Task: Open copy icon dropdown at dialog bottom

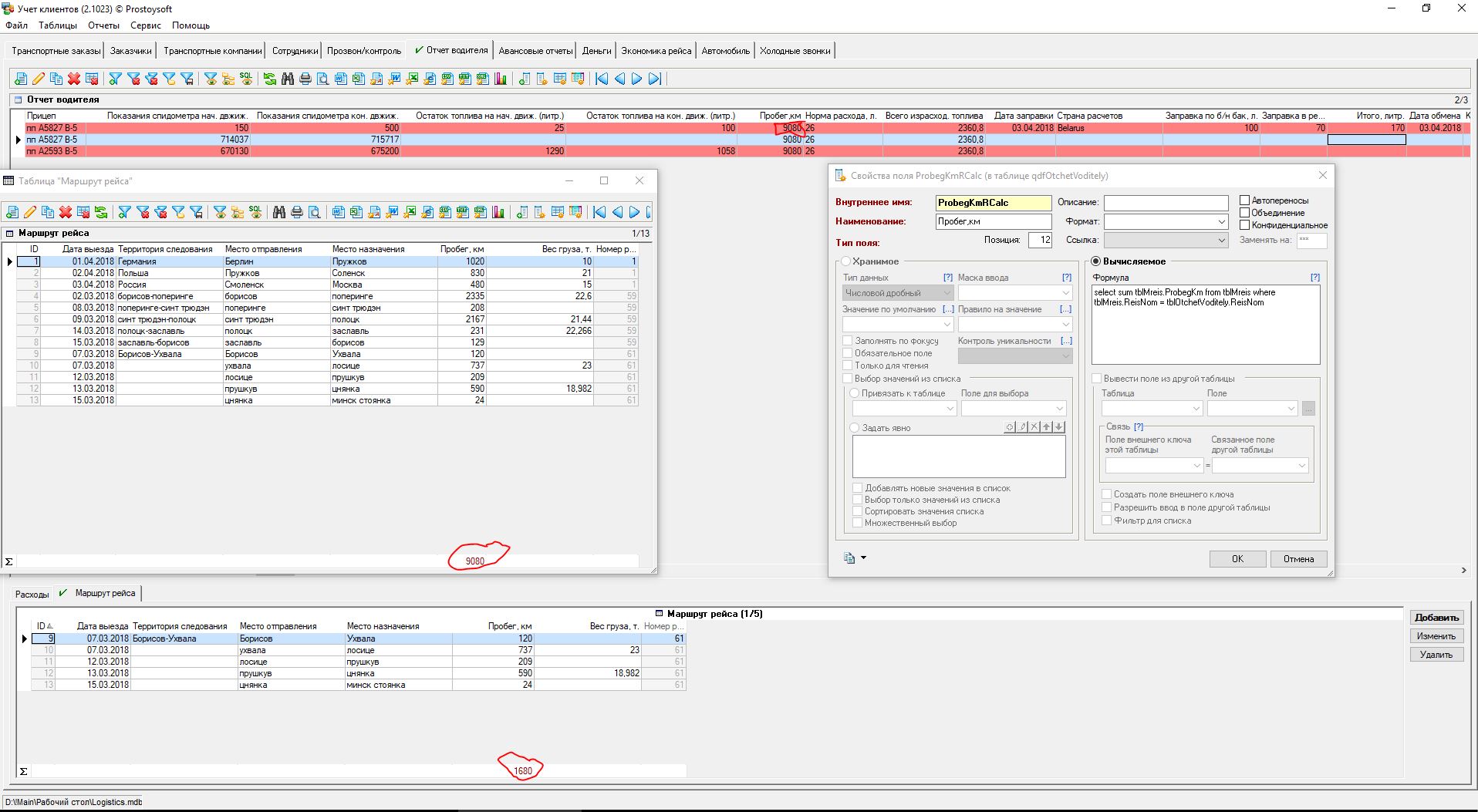Action: point(863,558)
